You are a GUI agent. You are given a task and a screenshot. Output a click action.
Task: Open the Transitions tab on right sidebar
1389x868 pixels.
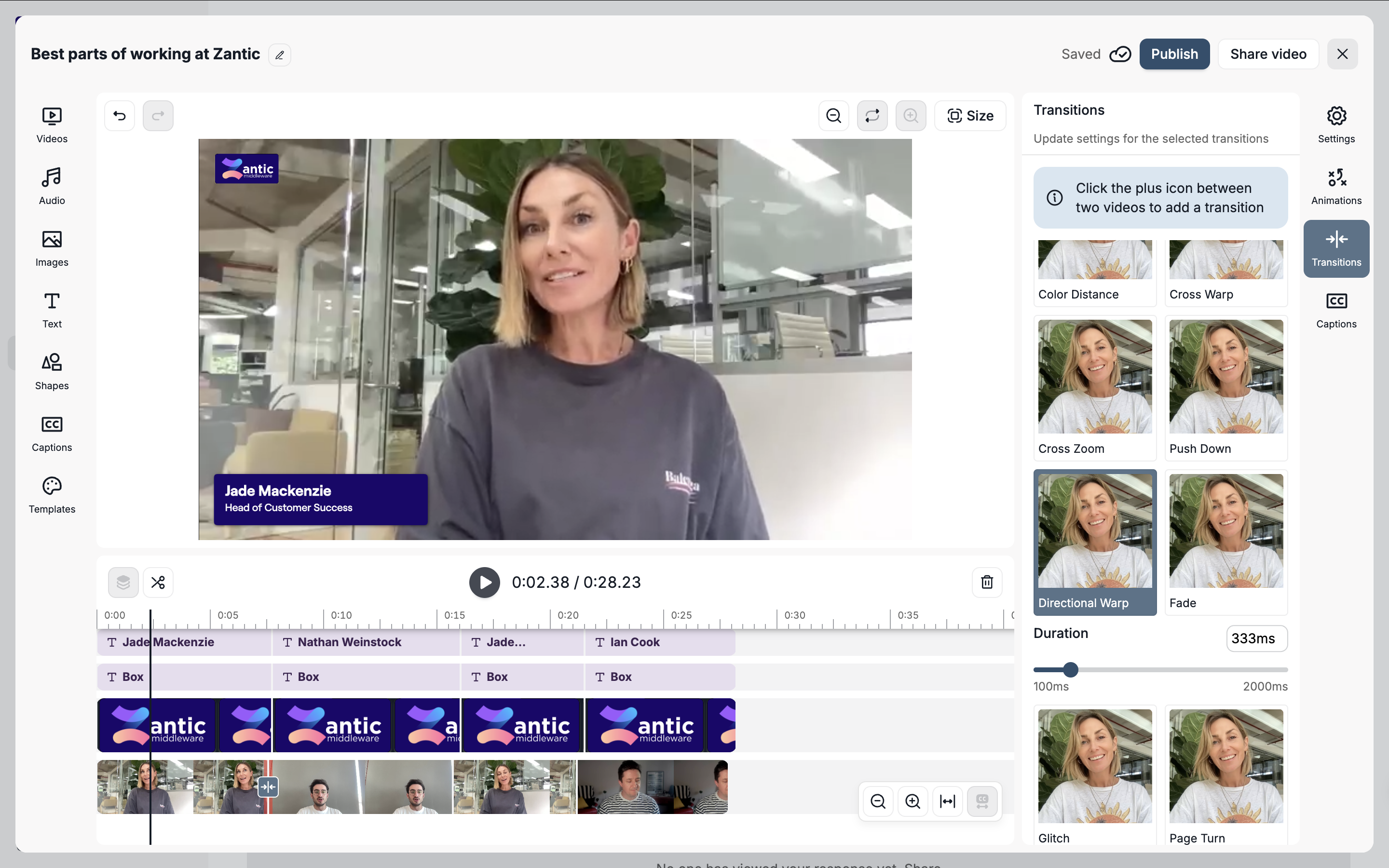tap(1335, 248)
